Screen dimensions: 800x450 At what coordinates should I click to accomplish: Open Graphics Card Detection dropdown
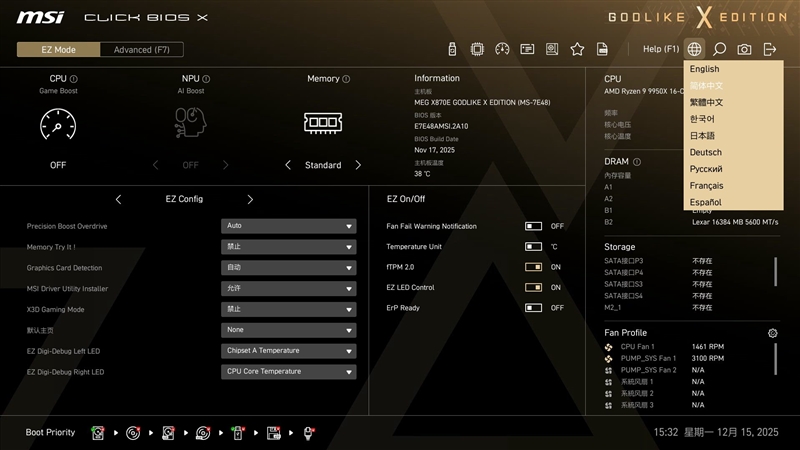289,268
